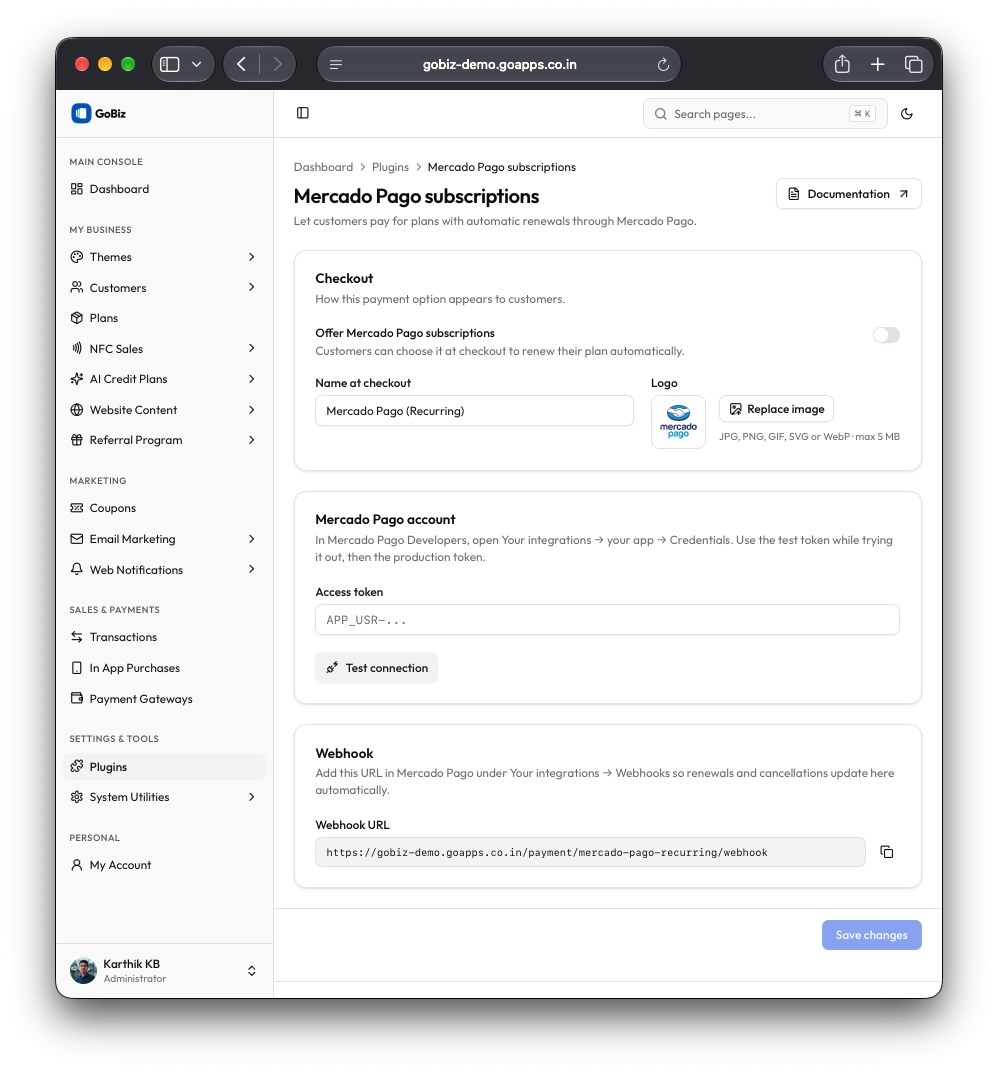Viewport: 998px width, 1072px height.
Task: Open a new Safari tab
Action: pos(878,64)
